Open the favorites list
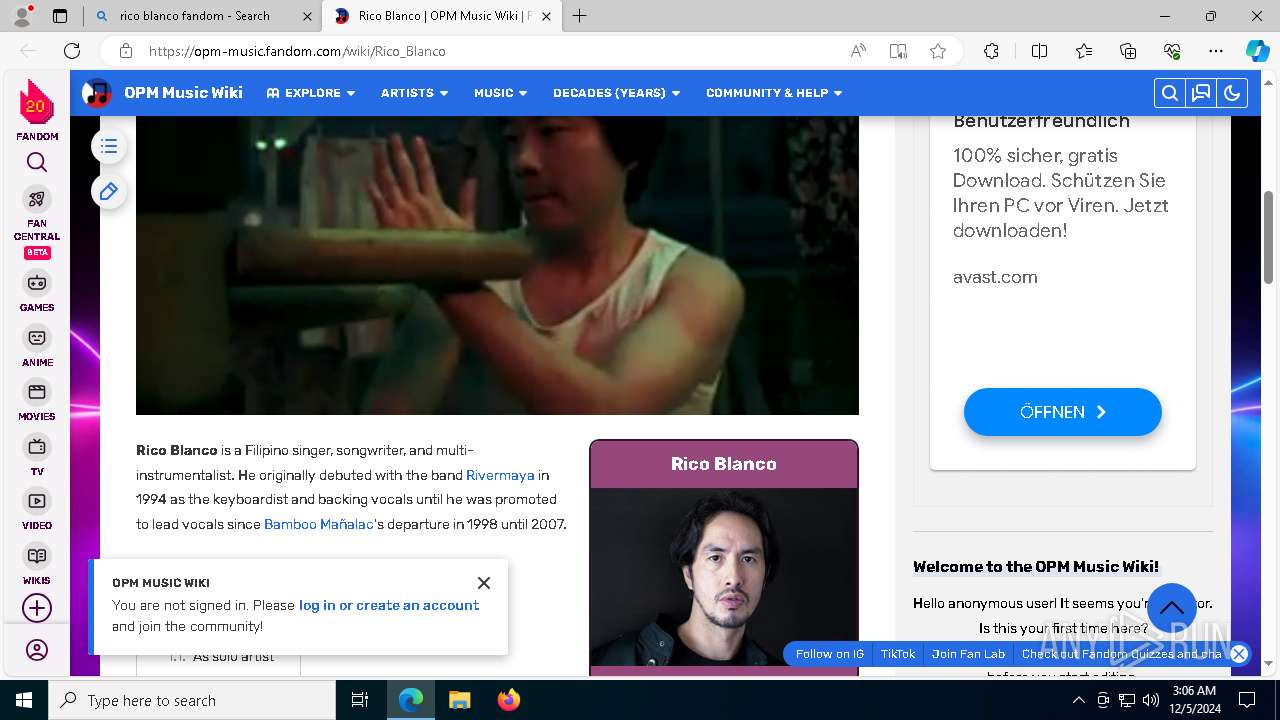The image size is (1280, 720). pos(1084,51)
